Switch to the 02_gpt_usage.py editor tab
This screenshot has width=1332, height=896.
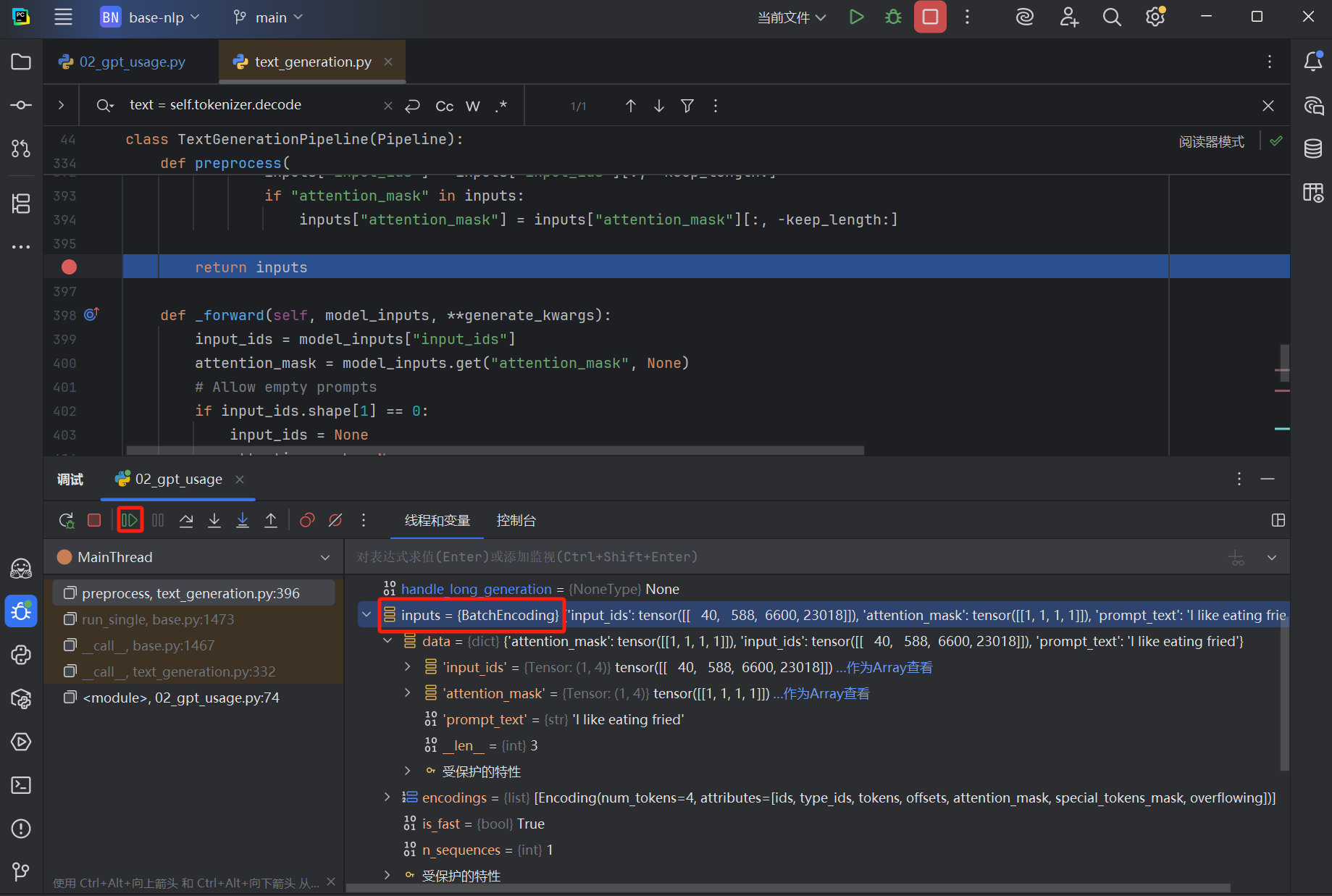(132, 62)
